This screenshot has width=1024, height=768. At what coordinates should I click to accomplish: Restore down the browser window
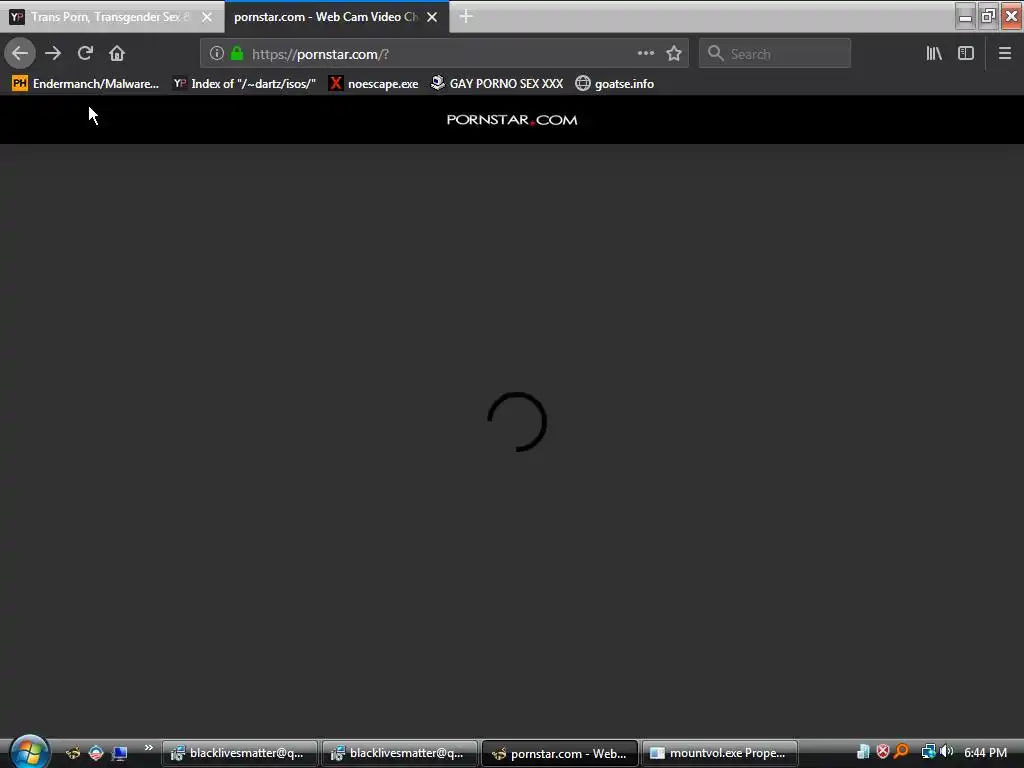988,16
